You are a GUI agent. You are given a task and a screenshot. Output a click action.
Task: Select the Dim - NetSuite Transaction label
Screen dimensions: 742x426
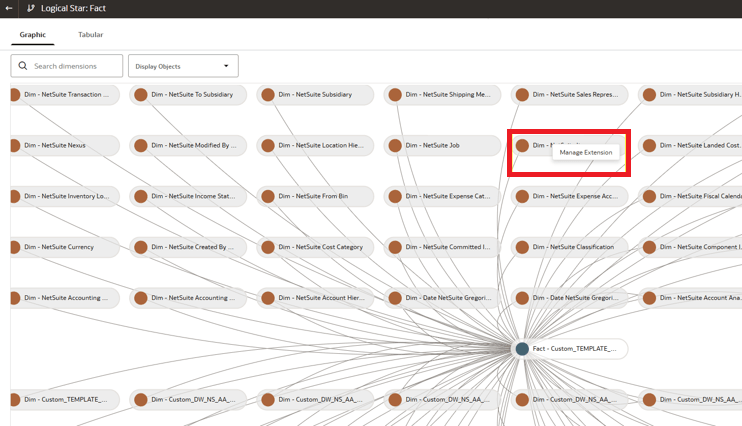pos(66,95)
